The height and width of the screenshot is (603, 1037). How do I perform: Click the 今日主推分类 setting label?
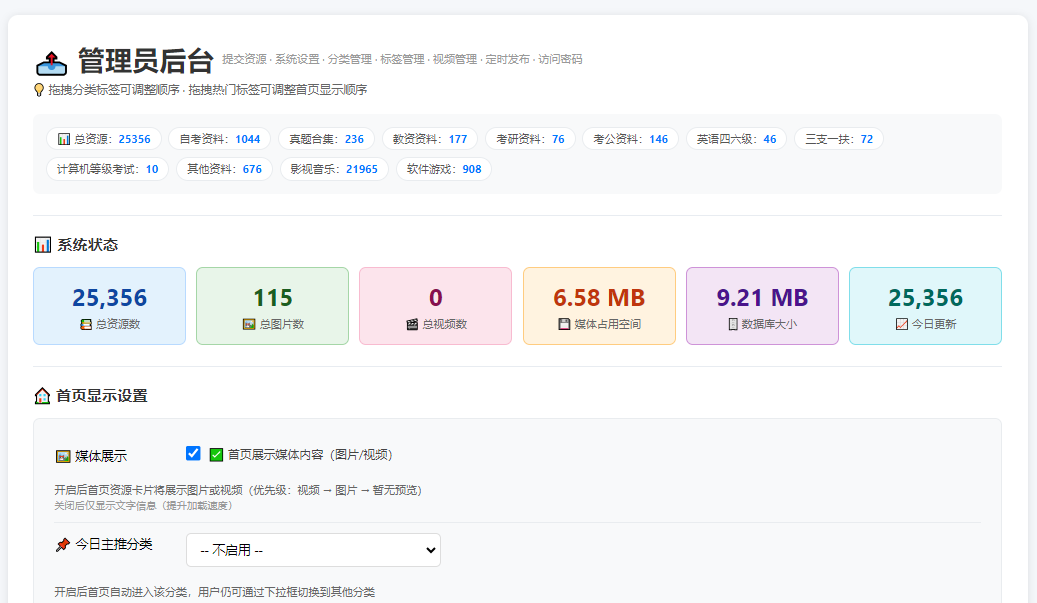tap(114, 544)
